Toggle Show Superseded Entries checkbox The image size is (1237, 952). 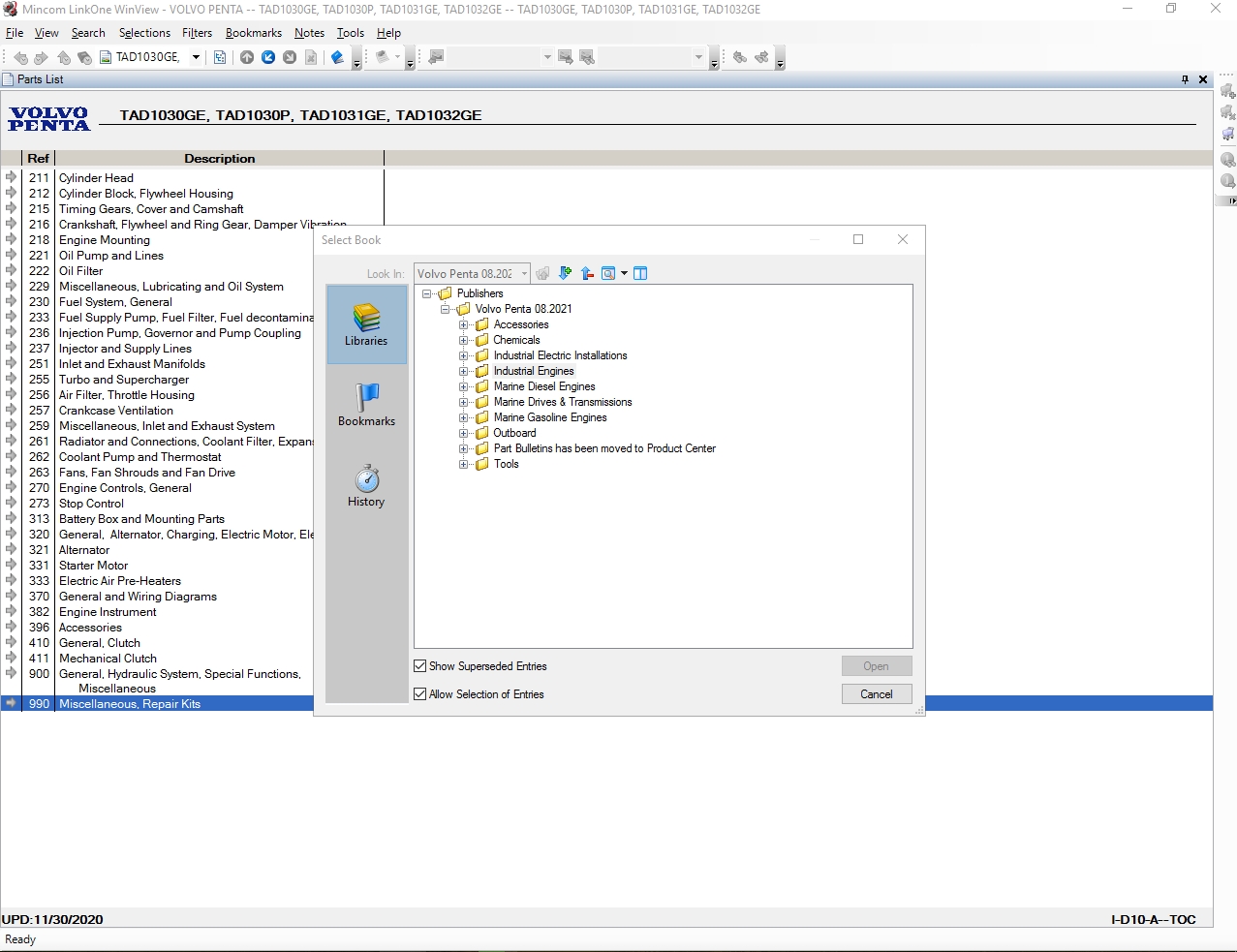[420, 666]
